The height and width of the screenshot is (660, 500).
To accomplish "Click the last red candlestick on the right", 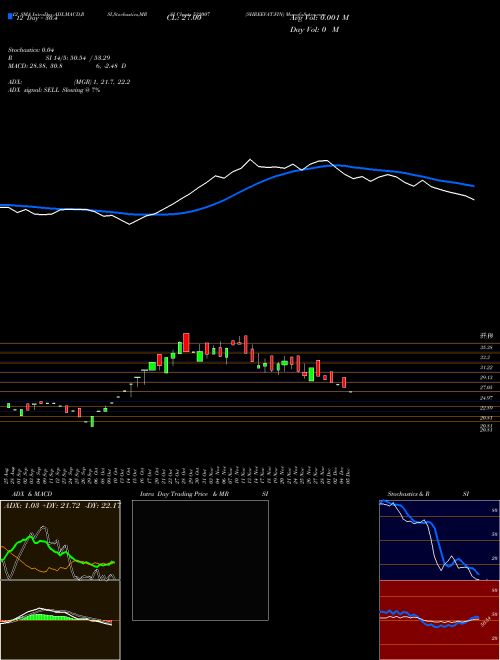I will coord(344,382).
